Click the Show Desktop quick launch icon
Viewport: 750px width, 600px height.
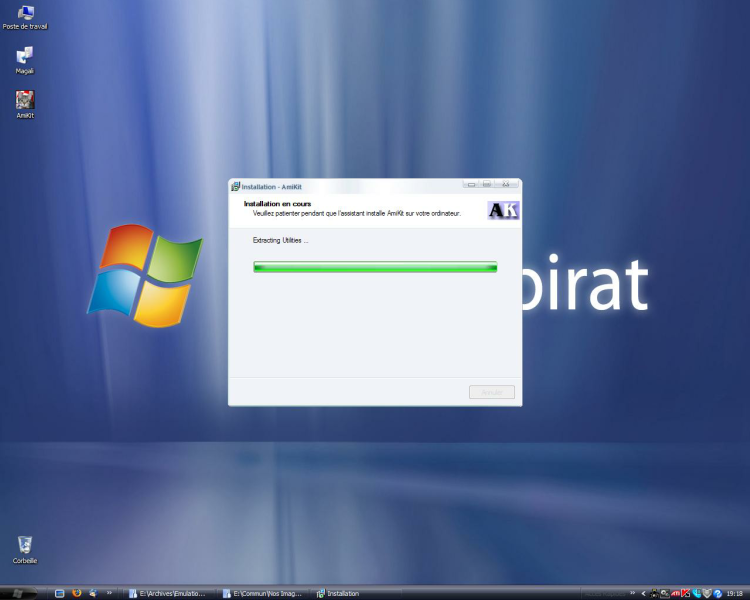(x=59, y=593)
